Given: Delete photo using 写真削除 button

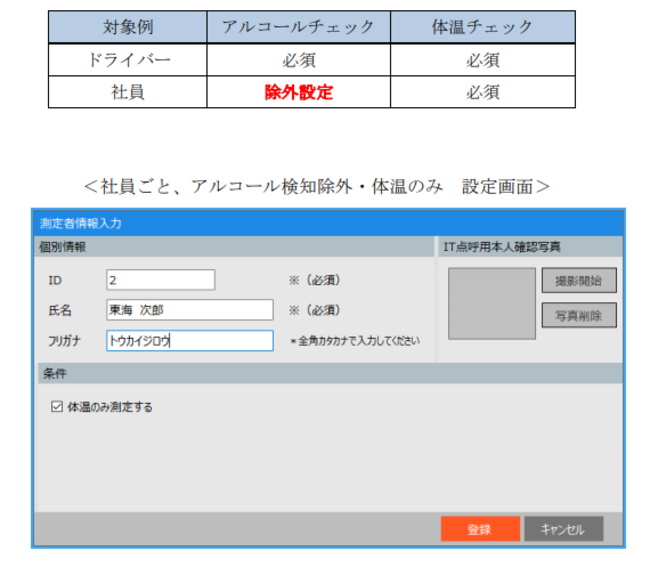Looking at the screenshot, I should tap(579, 315).
